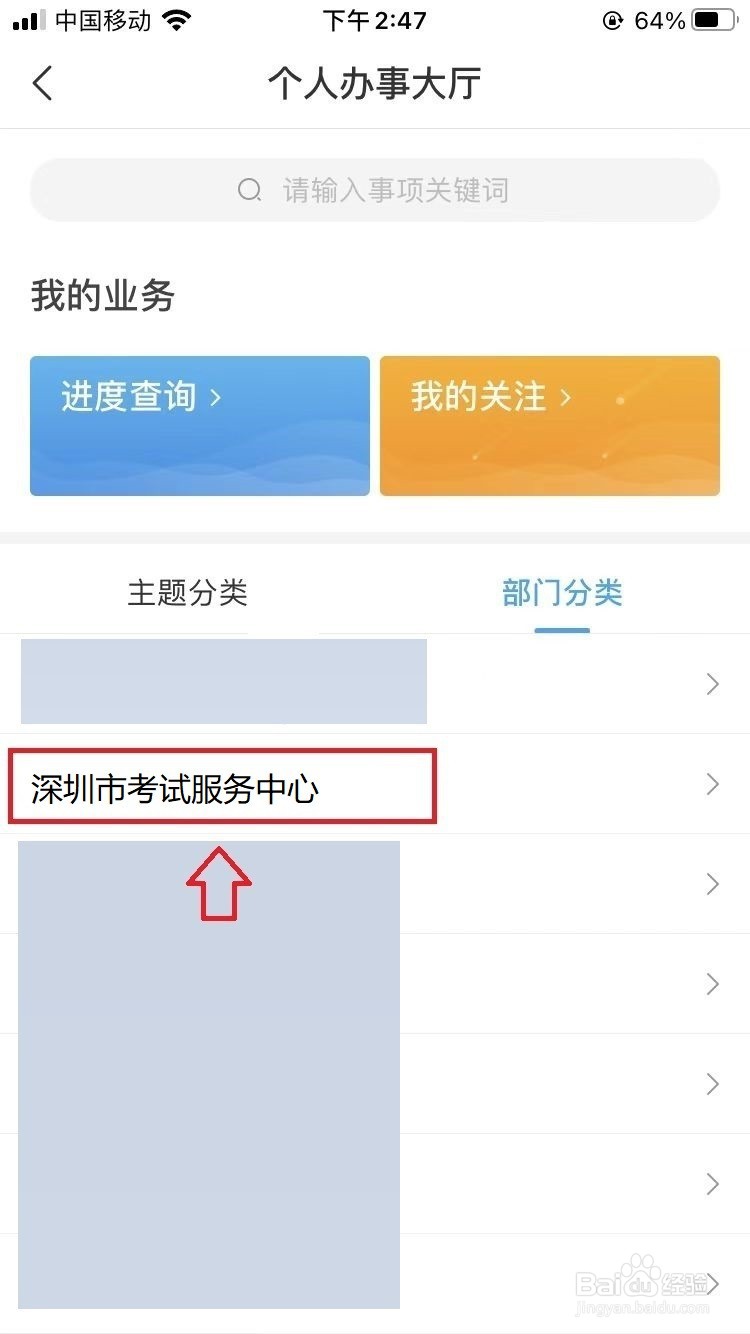The height and width of the screenshot is (1334, 750).
Task: Tap the cellular signal bars icon
Action: point(30,20)
